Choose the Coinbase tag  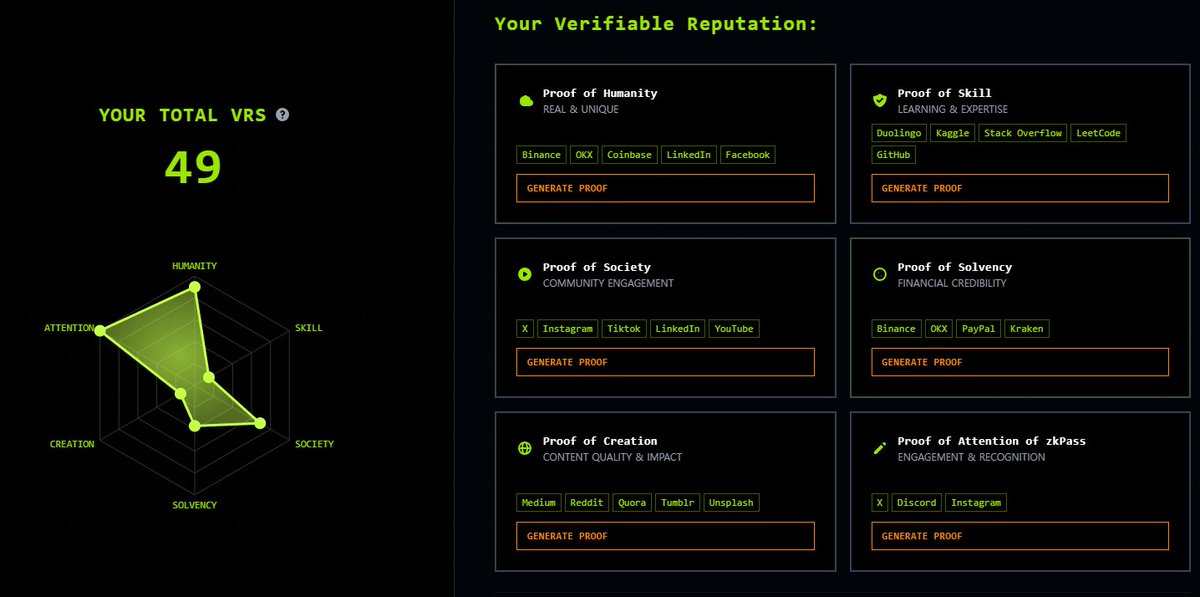pyautogui.click(x=629, y=155)
